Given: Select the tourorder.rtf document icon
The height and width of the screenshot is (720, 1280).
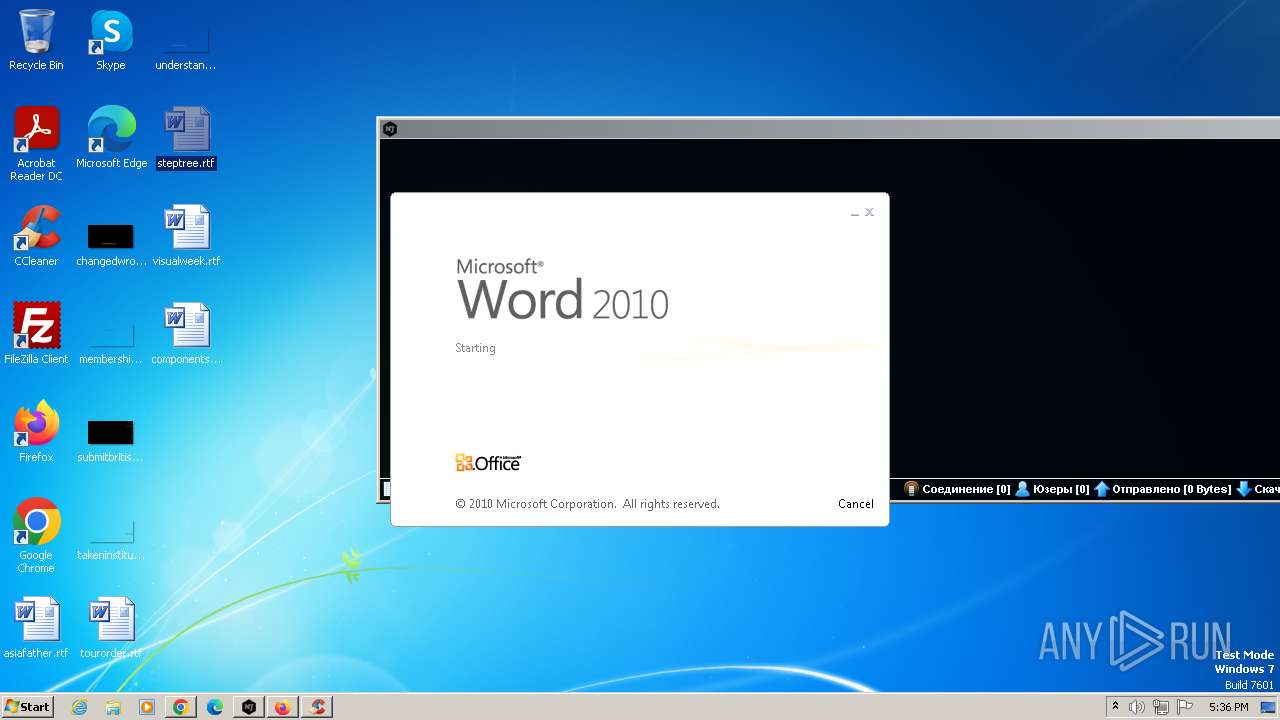Looking at the screenshot, I should 111,628.
